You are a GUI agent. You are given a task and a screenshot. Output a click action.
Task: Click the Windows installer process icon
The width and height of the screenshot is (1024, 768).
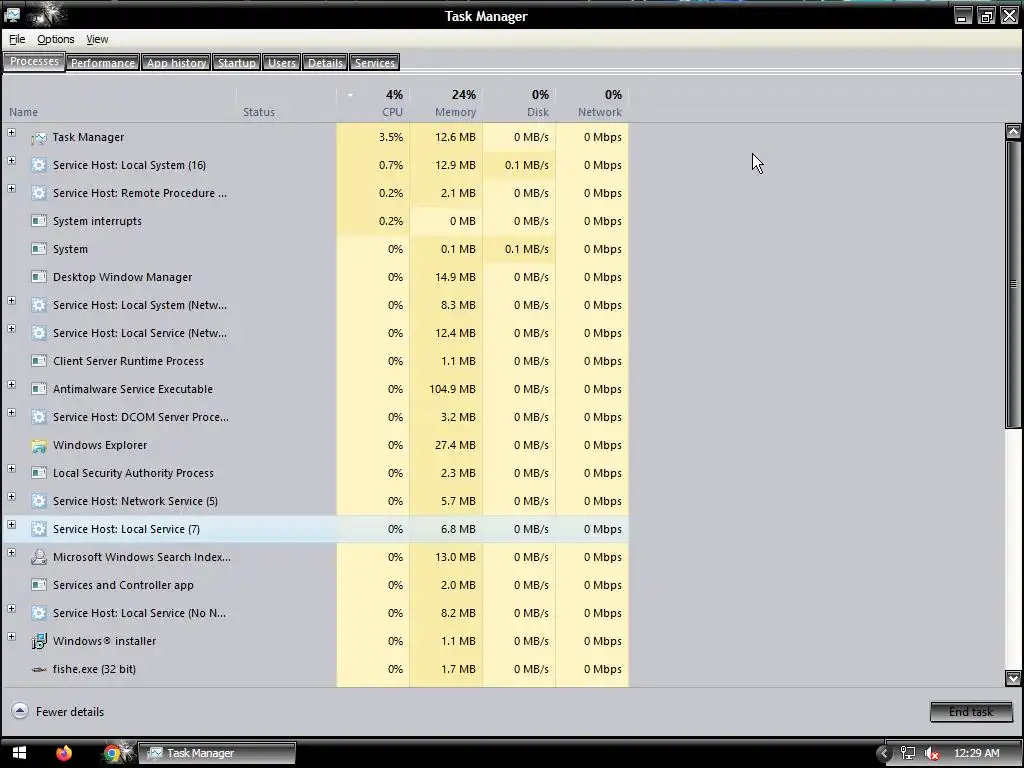tap(39, 641)
